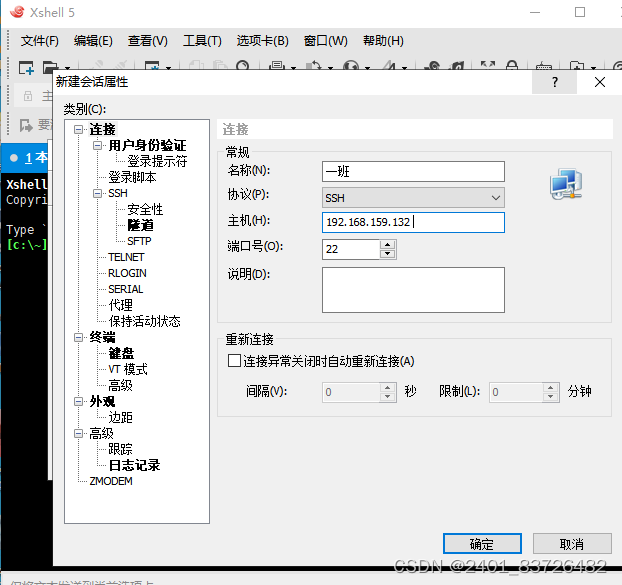Screen dimensions: 622x585
Task: Increase the port number with up arrow
Action: tap(388, 244)
